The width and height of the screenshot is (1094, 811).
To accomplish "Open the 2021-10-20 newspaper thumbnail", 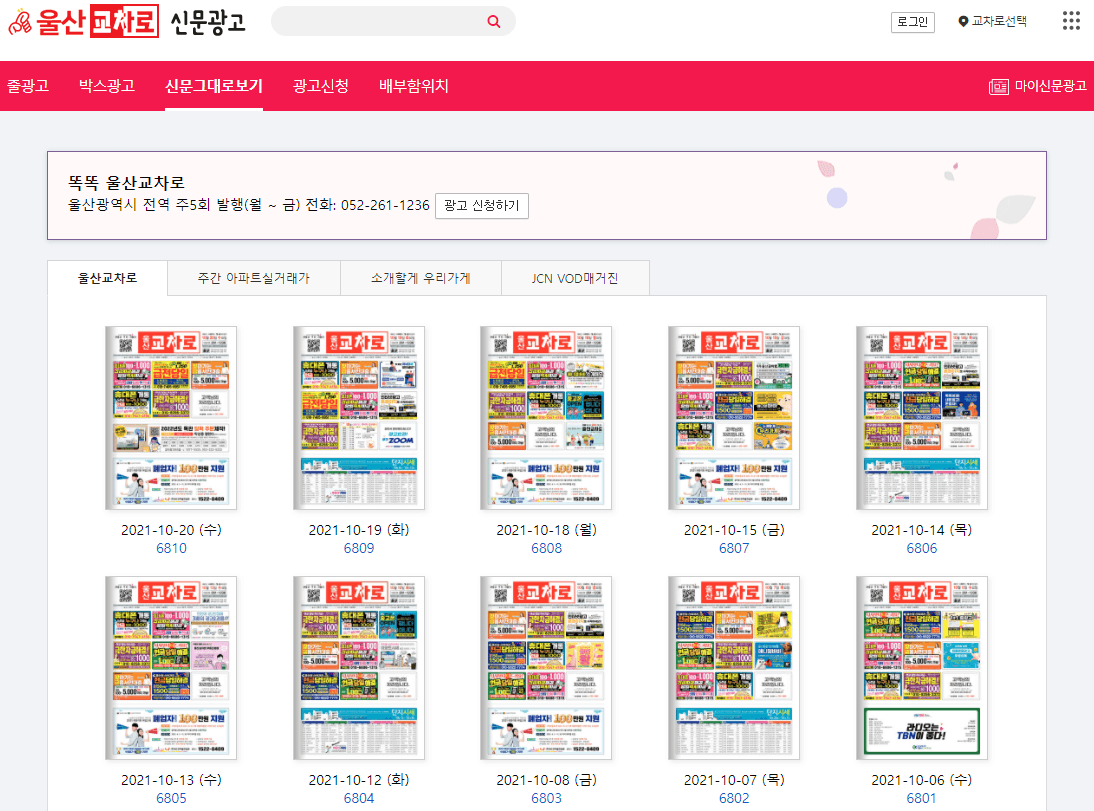I will (x=170, y=417).
